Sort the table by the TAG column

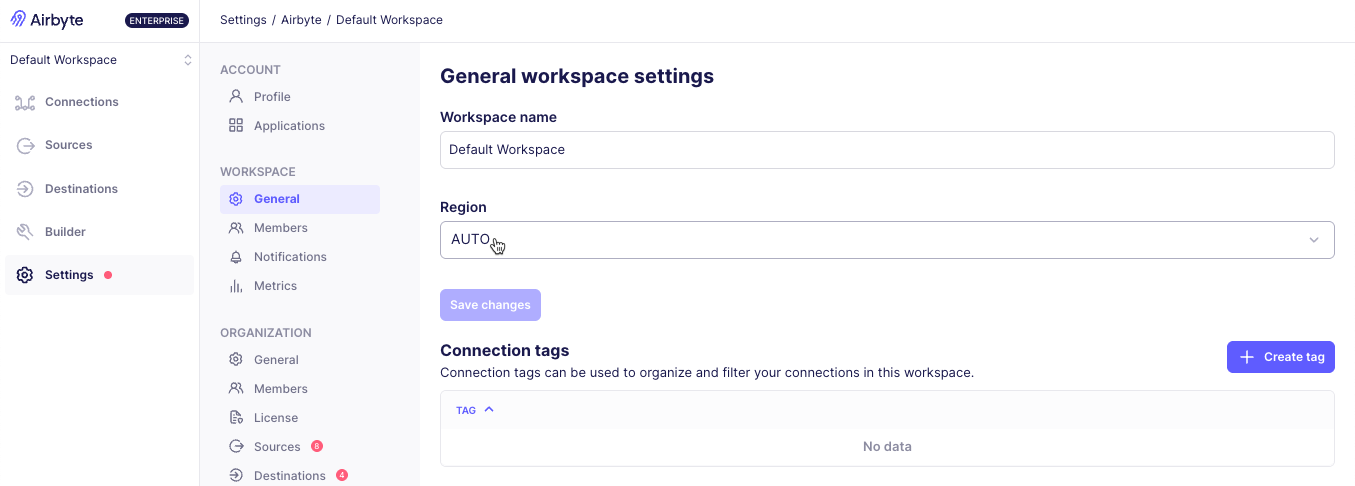tap(475, 410)
